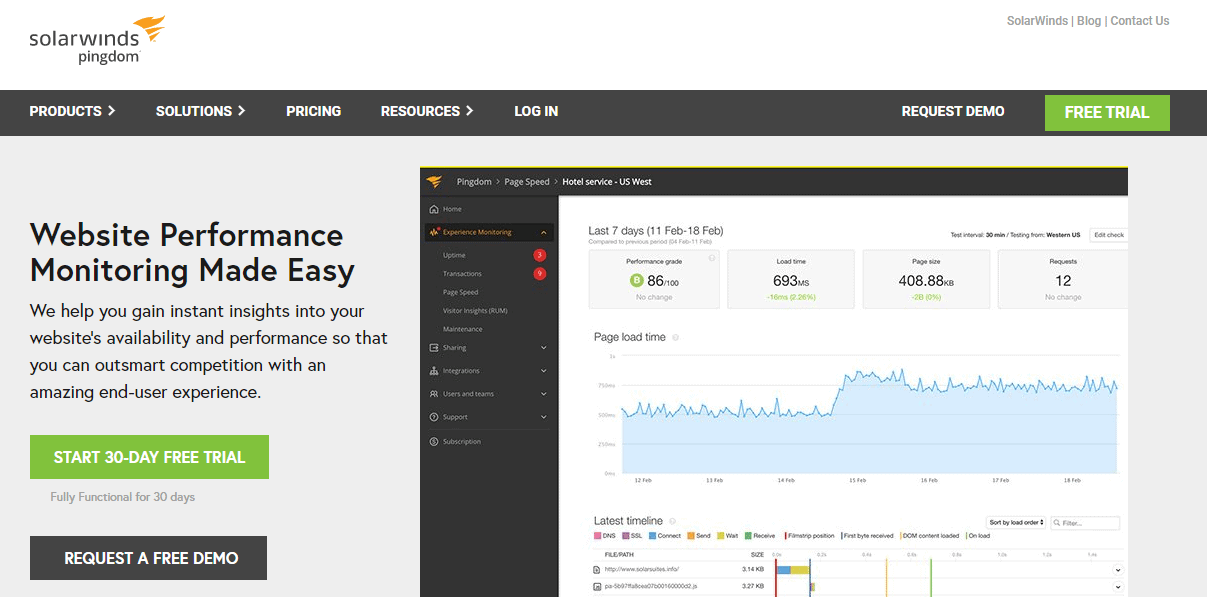Screen dimensions: 1207x597
Task: Click the red Uptime badge showing 3
Action: click(540, 255)
